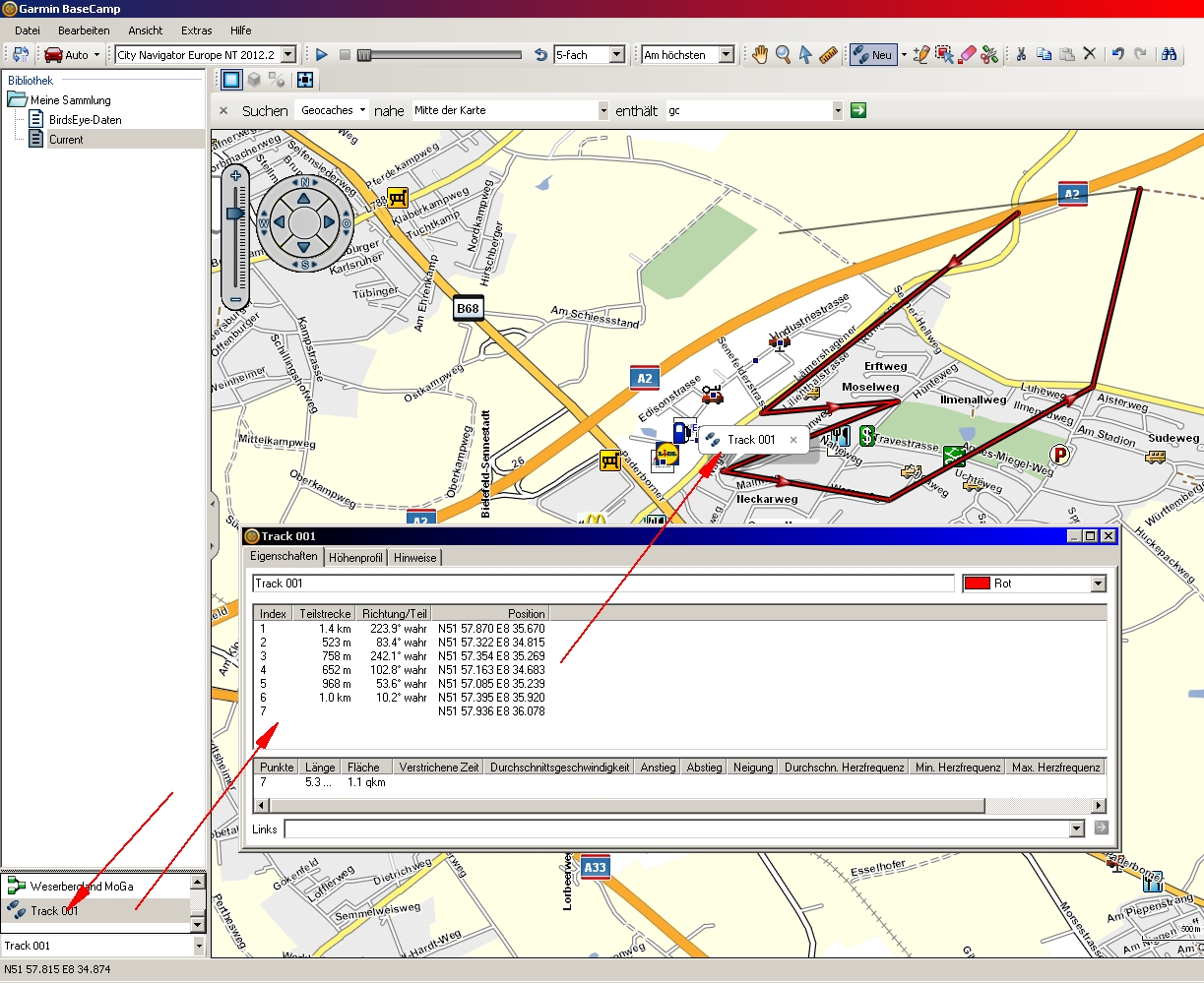Image resolution: width=1204 pixels, height=983 pixels.
Task: Click the binoculars Find icon
Action: coord(1170,55)
